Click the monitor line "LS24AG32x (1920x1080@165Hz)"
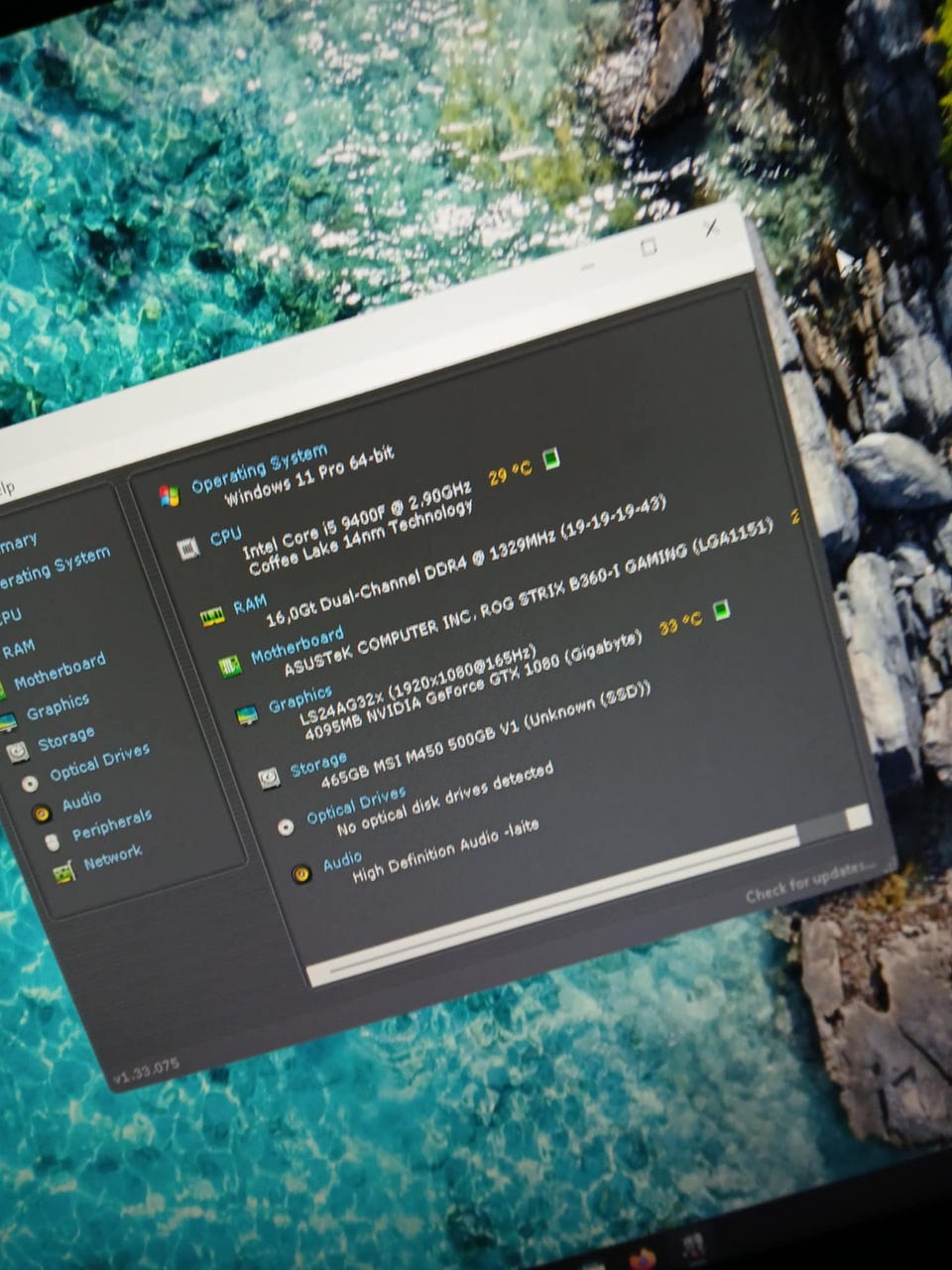The width and height of the screenshot is (952, 1270). click(x=417, y=686)
